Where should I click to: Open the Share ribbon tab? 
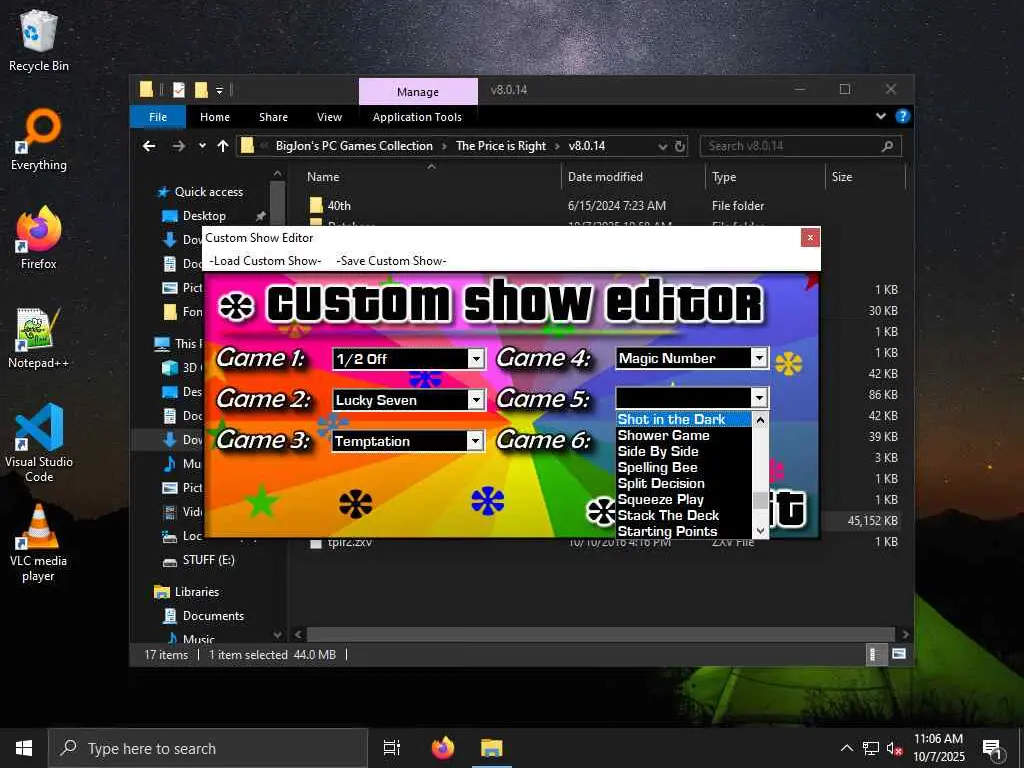(x=273, y=117)
